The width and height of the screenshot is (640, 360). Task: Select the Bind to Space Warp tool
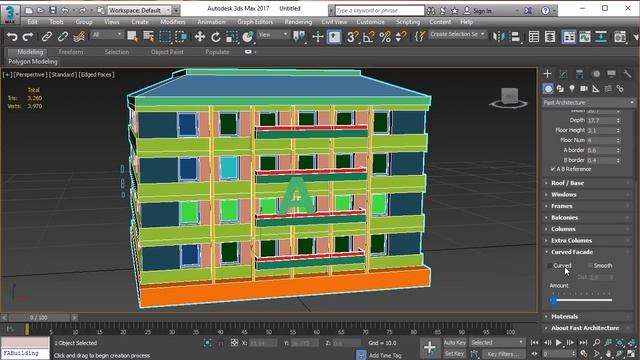(78, 37)
